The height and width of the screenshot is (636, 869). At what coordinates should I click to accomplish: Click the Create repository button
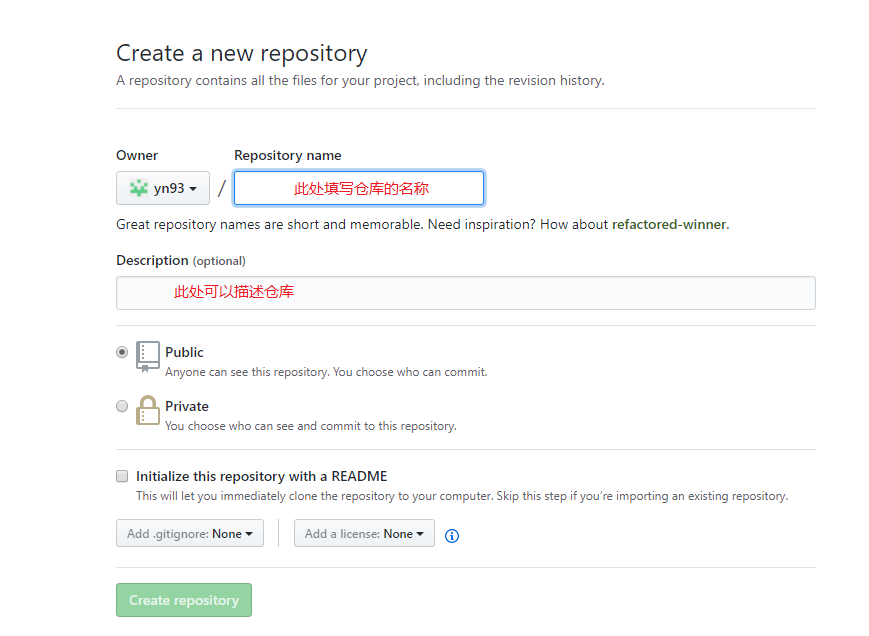click(184, 600)
